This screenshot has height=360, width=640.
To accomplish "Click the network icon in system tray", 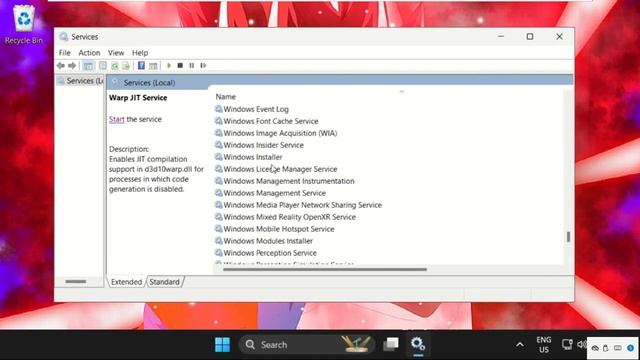I will point(567,345).
